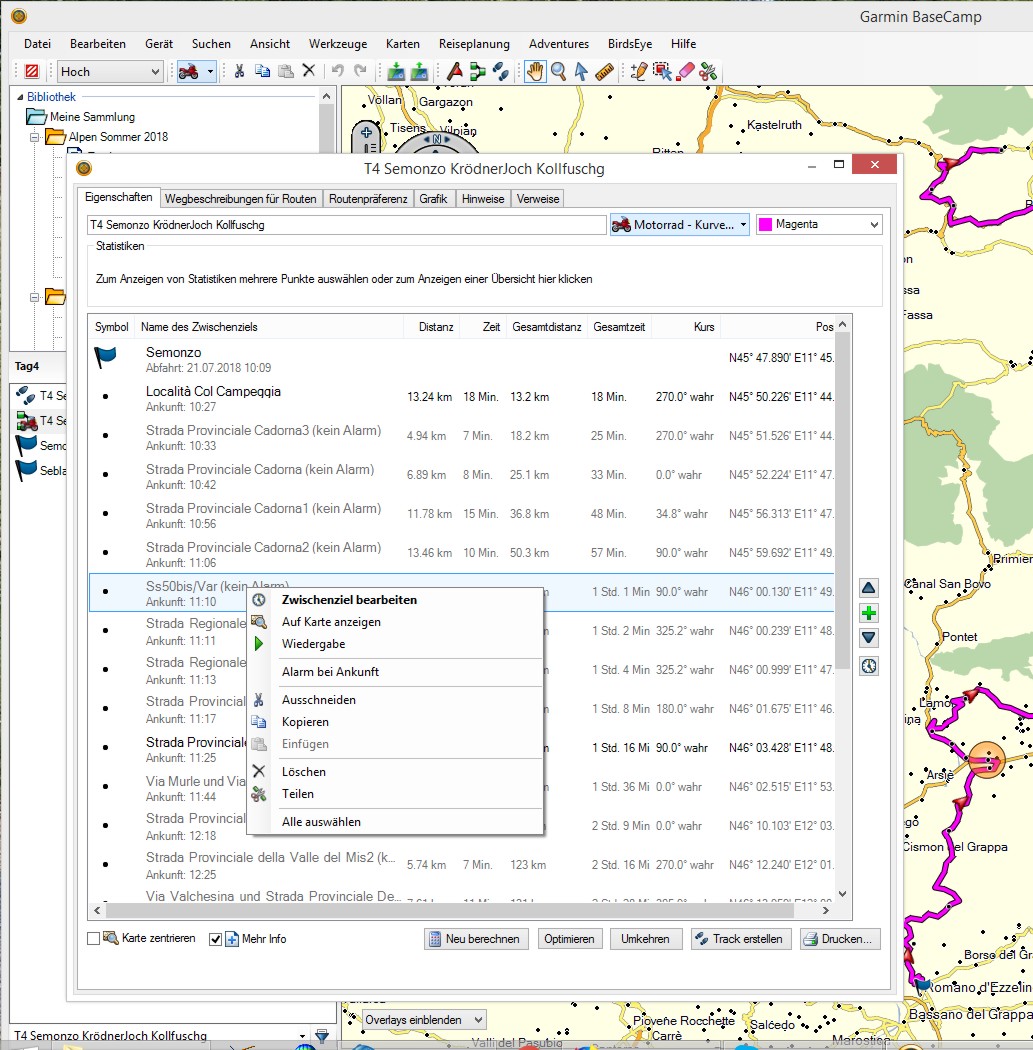Viewport: 1033px width, 1050px height.
Task: Select the pencil insert tool
Action: point(639,71)
